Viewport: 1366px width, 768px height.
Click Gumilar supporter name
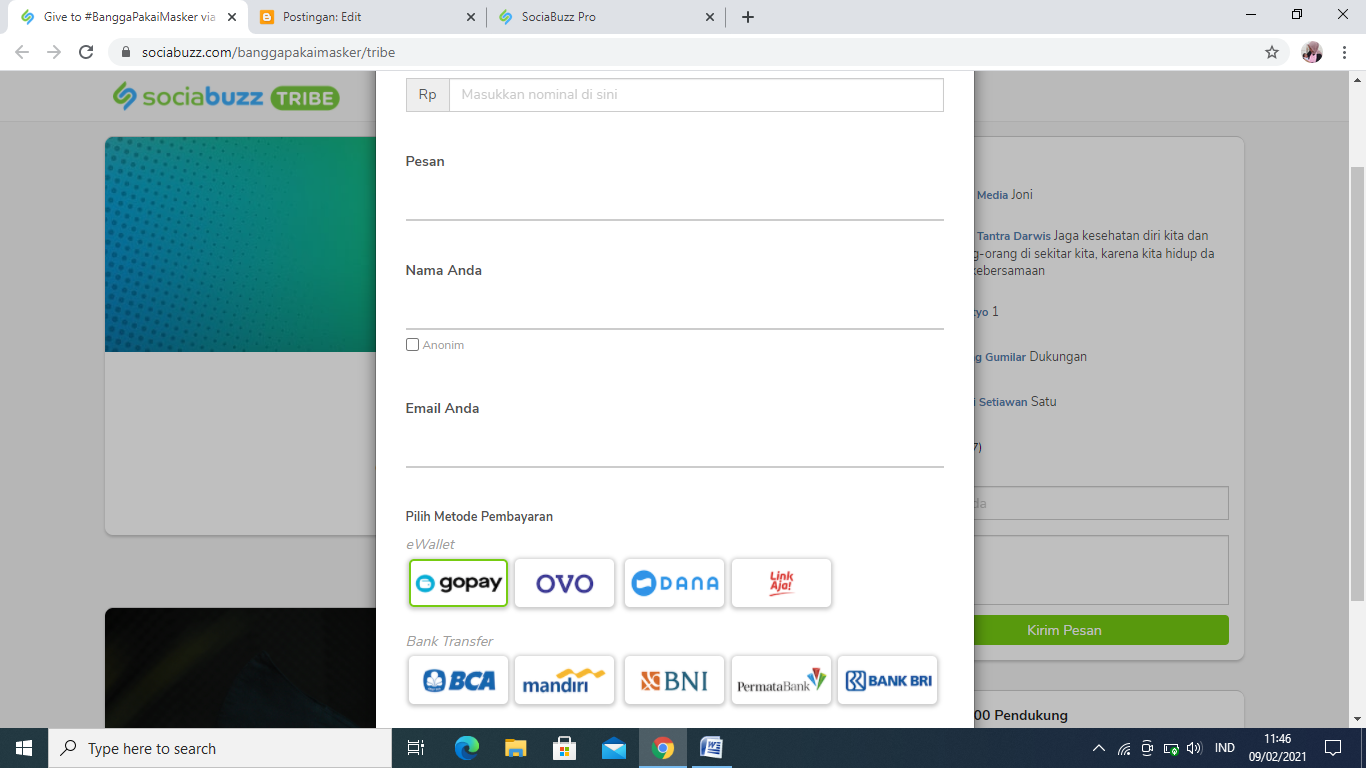point(1006,357)
